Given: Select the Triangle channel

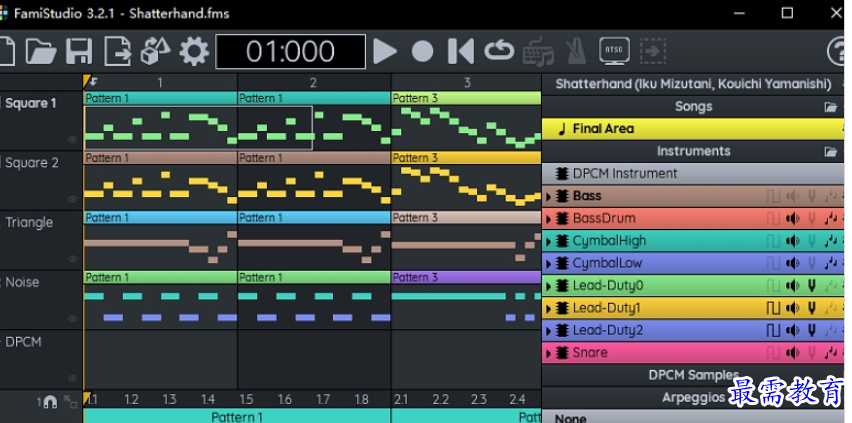Looking at the screenshot, I should (29, 222).
